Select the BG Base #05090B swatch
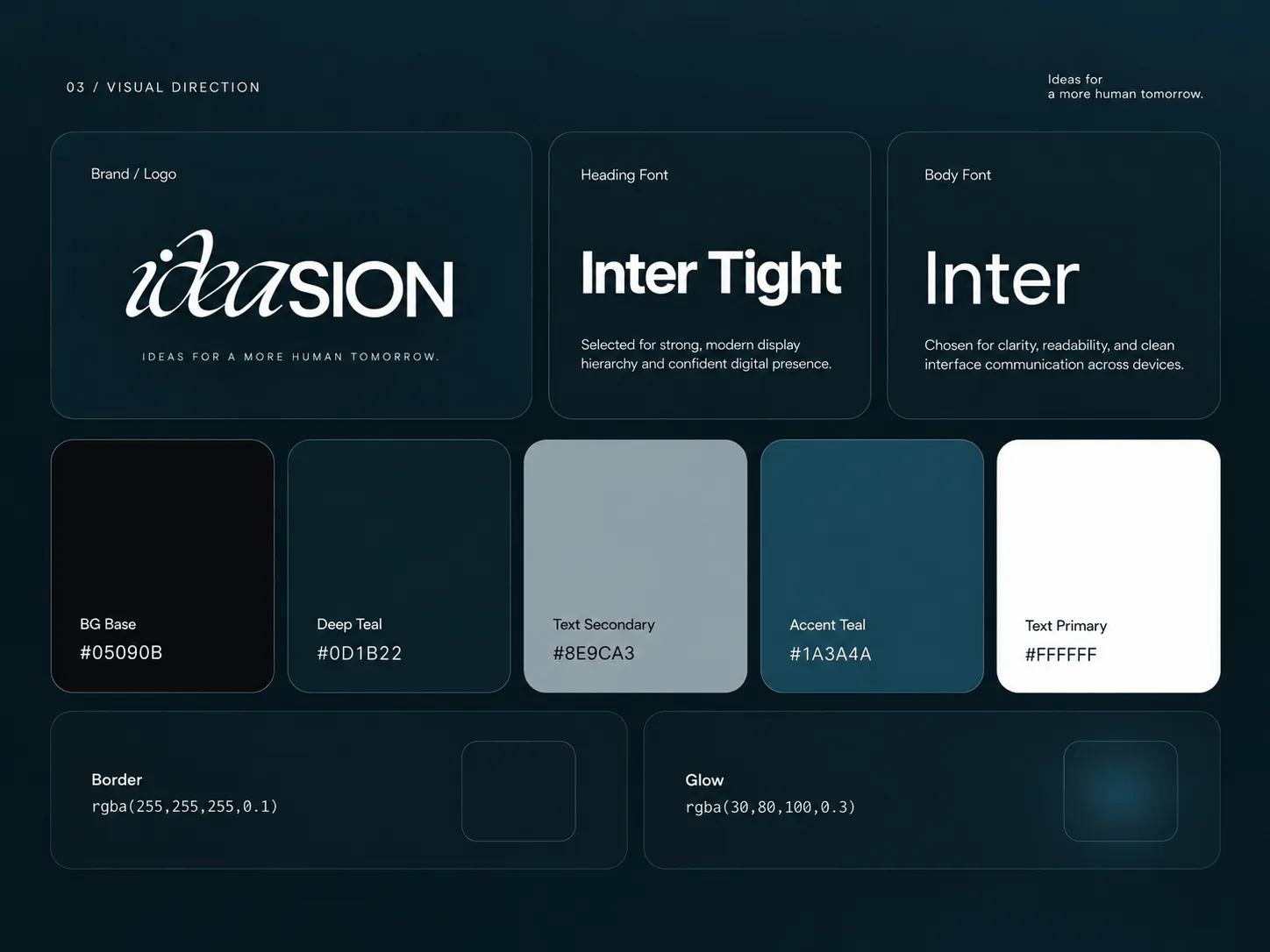1270x952 pixels. [162, 566]
